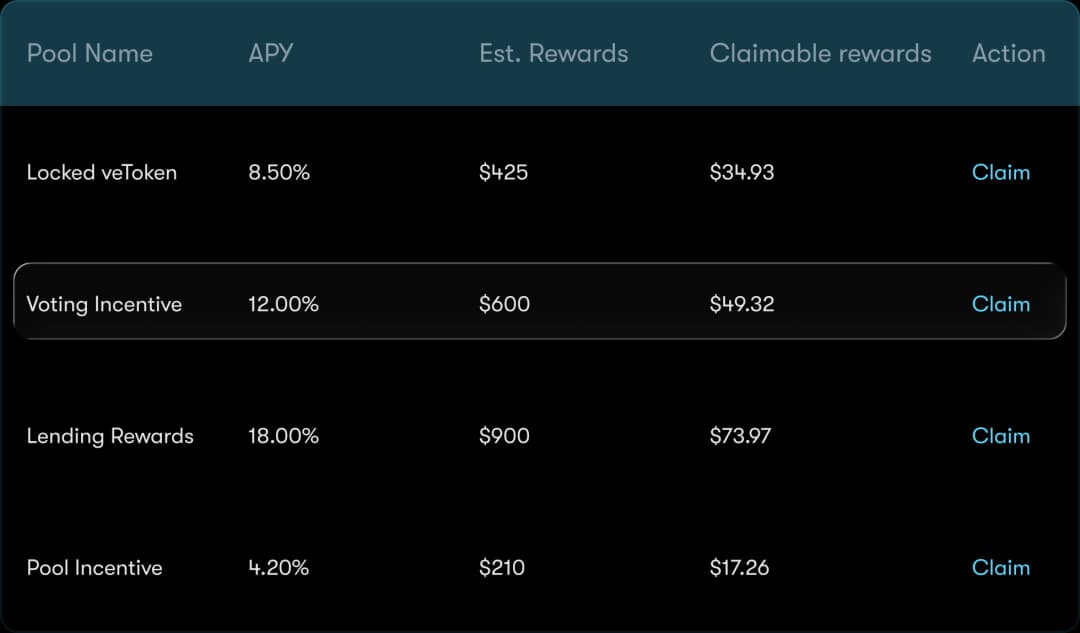Click the 12.00% APY value
Viewport: 1080px width, 633px height.
point(283,304)
